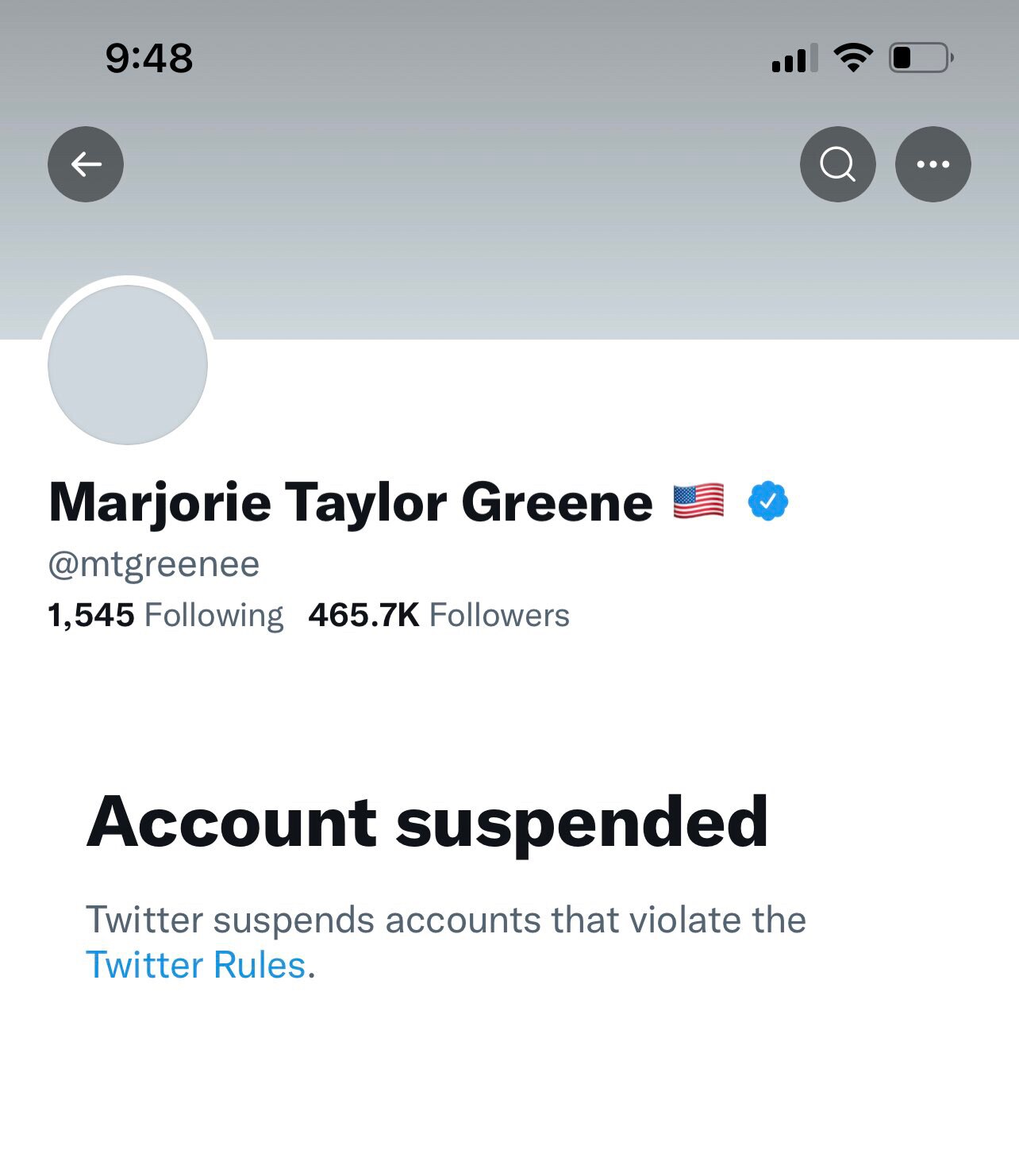This screenshot has height=1176, width=1019.
Task: Tap the 9:48 clock in status bar
Action: tap(149, 58)
